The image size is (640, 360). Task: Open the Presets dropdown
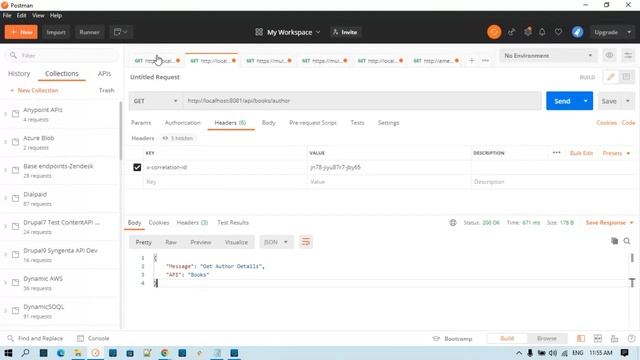tap(616, 153)
